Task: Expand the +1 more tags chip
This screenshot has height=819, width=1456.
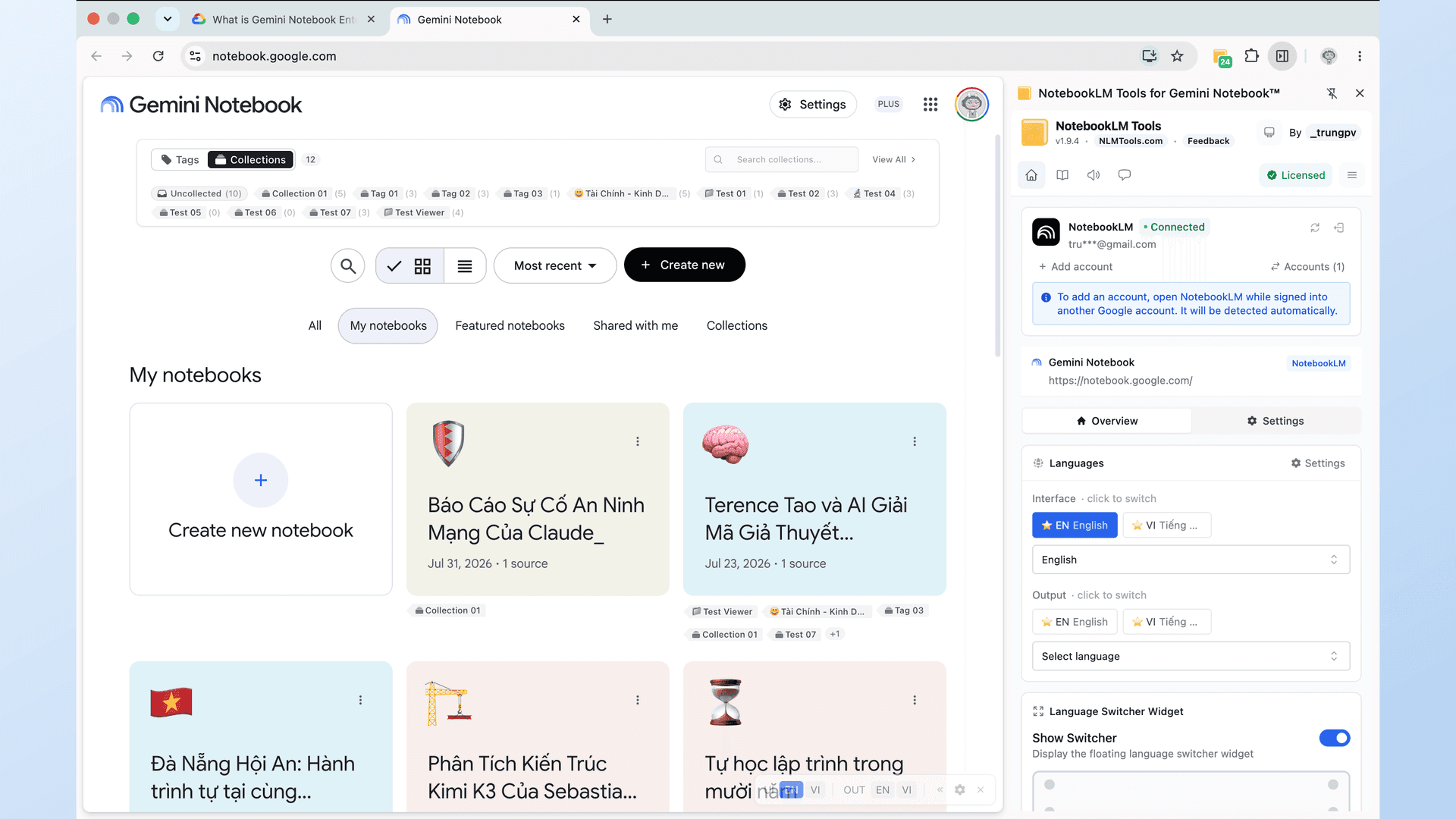Action: 835,635
